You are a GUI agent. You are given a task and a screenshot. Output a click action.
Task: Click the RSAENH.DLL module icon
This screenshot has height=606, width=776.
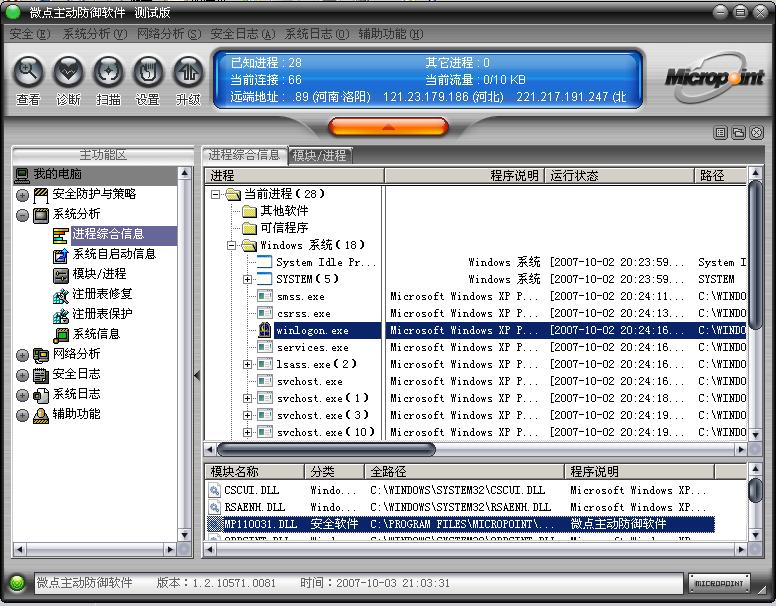214,507
